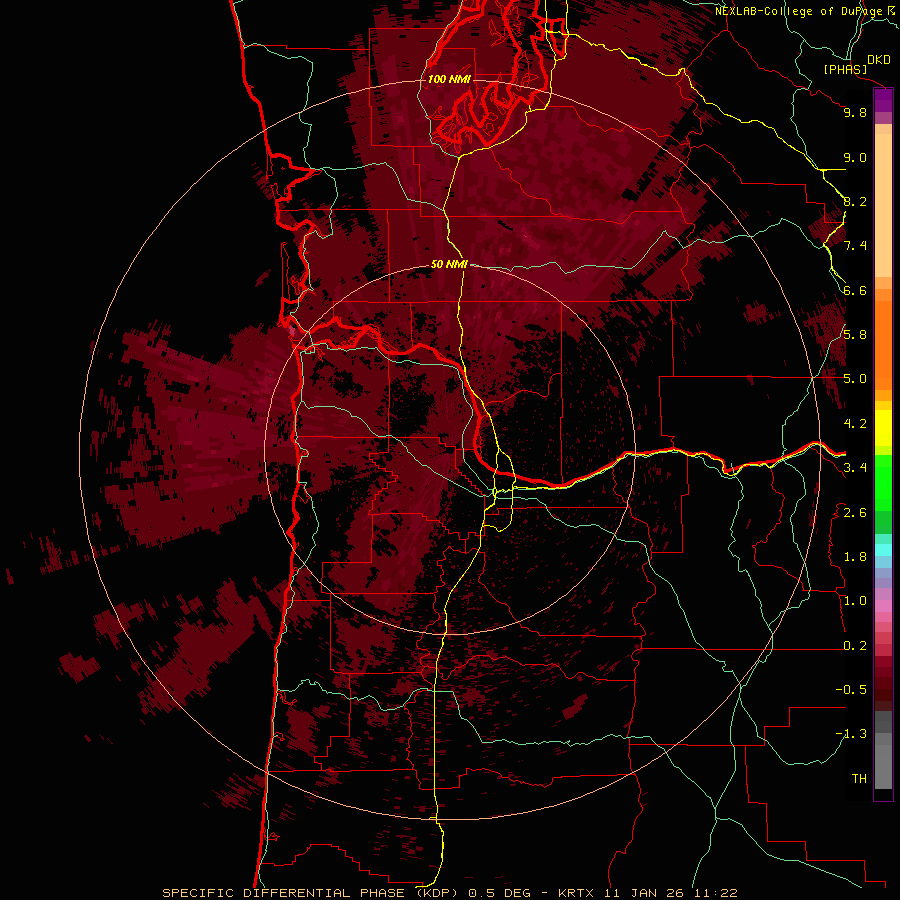Click the 9.0 value on the legend
The image size is (900, 900).
(855, 157)
